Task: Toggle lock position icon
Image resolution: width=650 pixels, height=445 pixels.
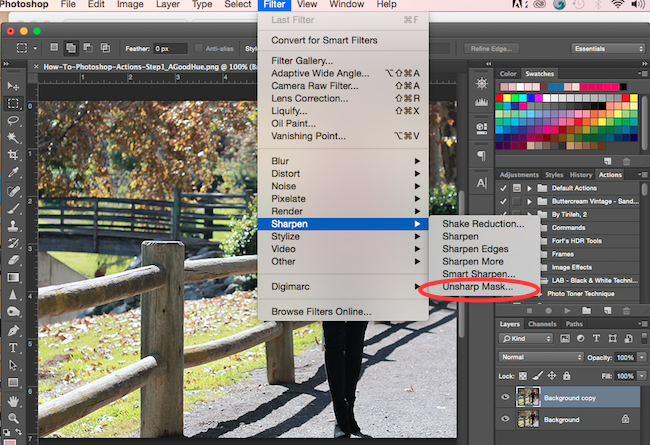Action: tap(552, 376)
